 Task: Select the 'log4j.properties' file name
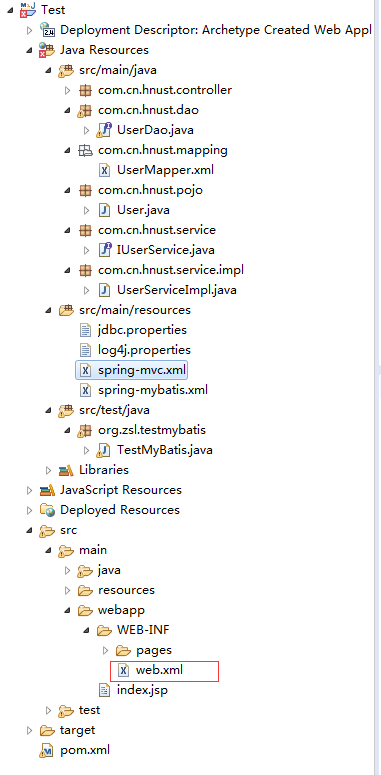[144, 350]
